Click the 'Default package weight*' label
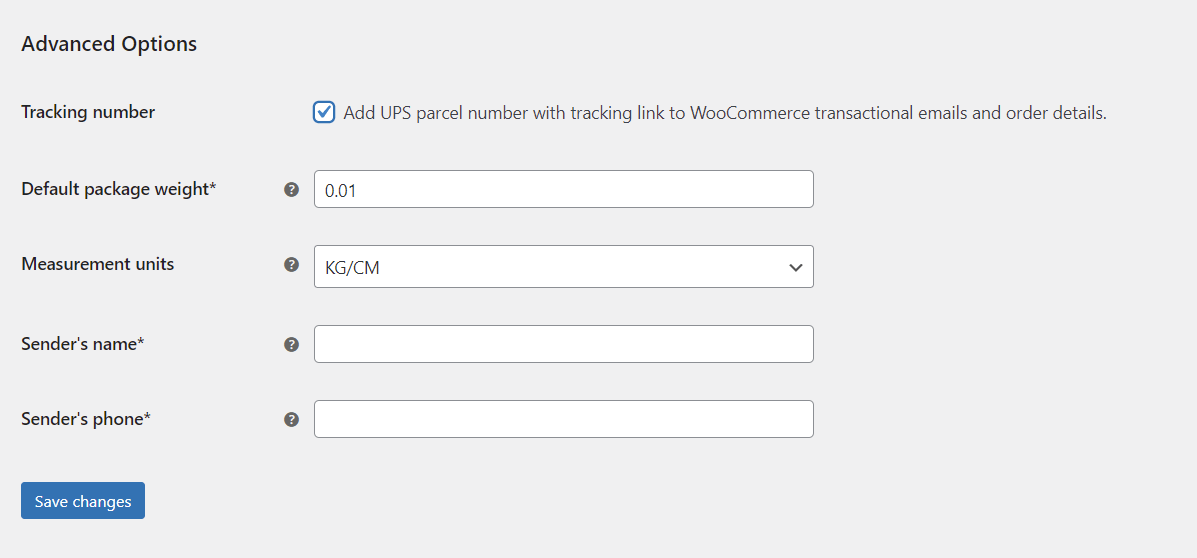 point(118,188)
